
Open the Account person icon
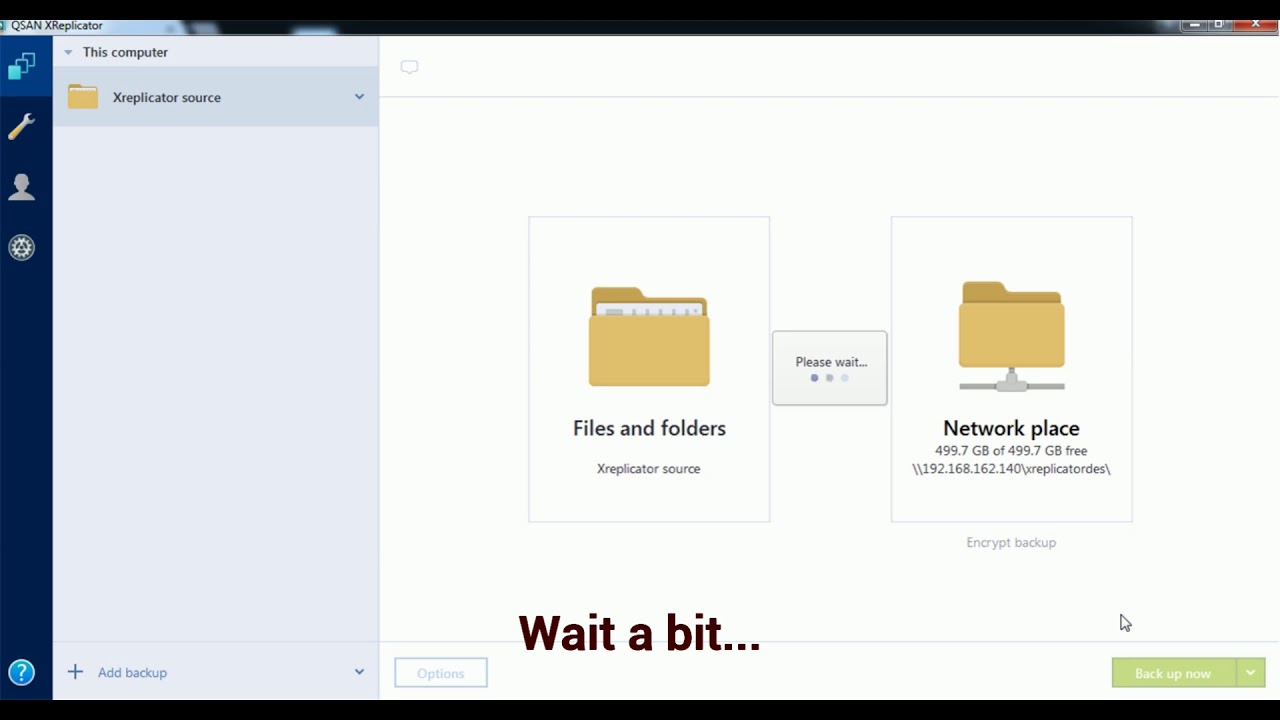click(21, 187)
